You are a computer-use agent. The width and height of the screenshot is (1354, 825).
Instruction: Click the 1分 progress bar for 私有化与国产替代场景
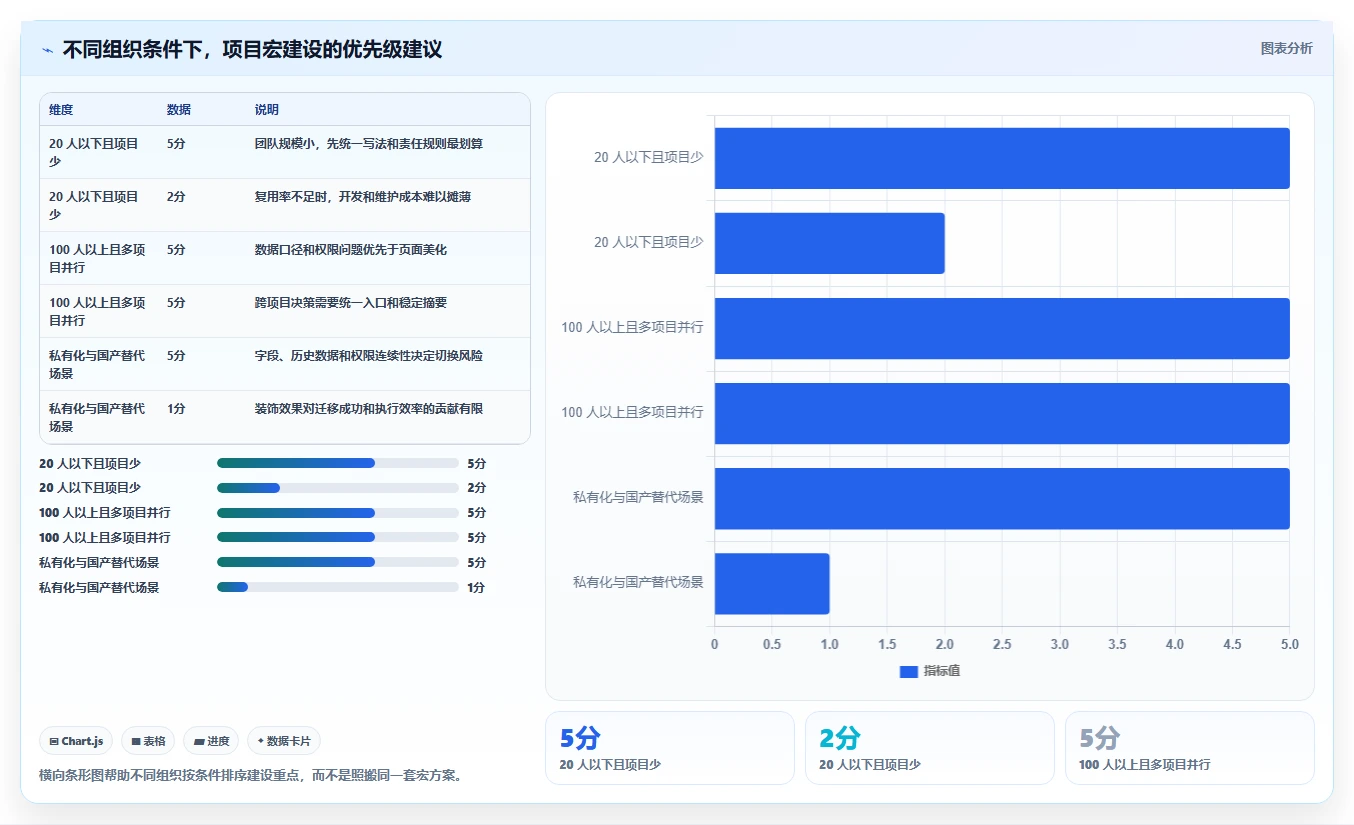tap(338, 588)
